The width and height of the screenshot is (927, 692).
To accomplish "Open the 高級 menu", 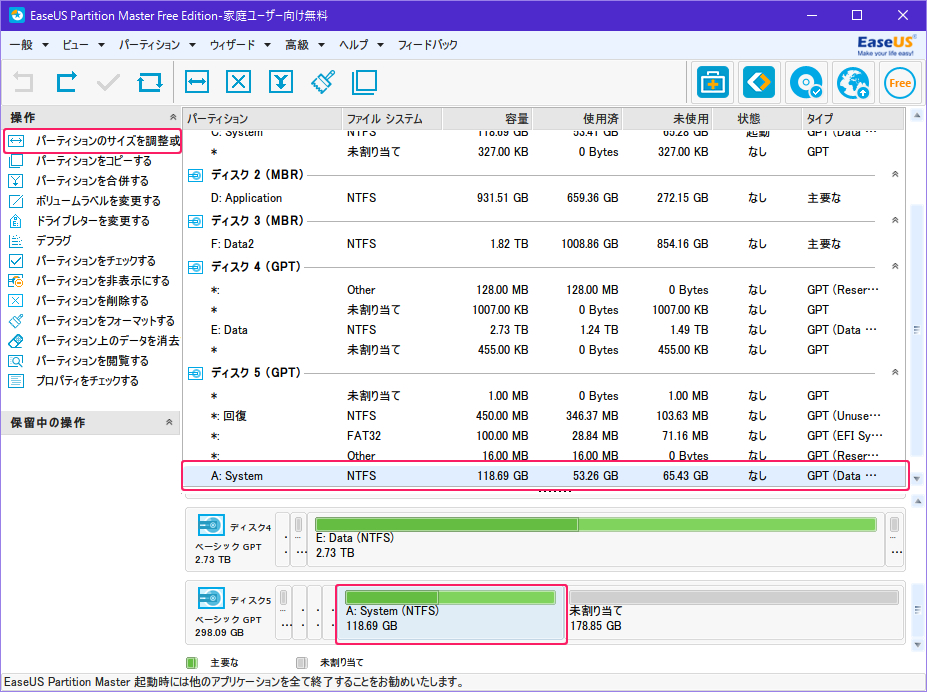I will (x=304, y=45).
